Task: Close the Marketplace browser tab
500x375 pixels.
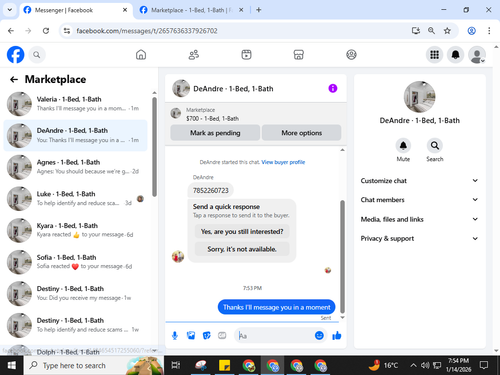Action: [x=241, y=10]
